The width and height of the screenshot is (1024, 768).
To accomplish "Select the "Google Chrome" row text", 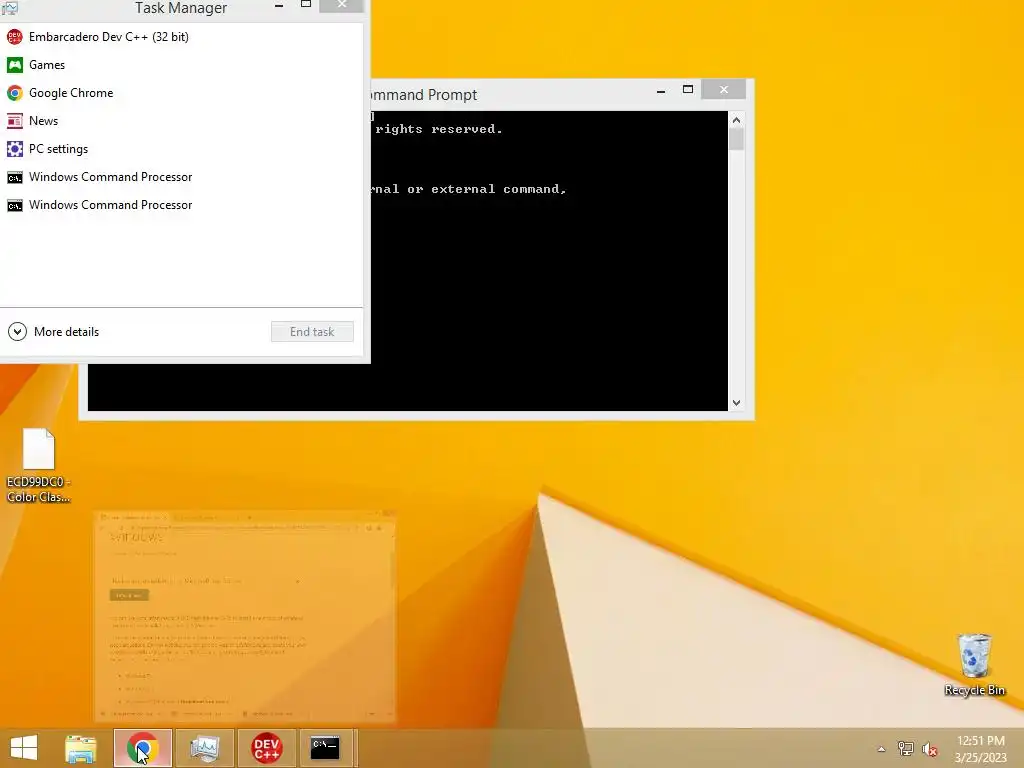I will click(71, 93).
